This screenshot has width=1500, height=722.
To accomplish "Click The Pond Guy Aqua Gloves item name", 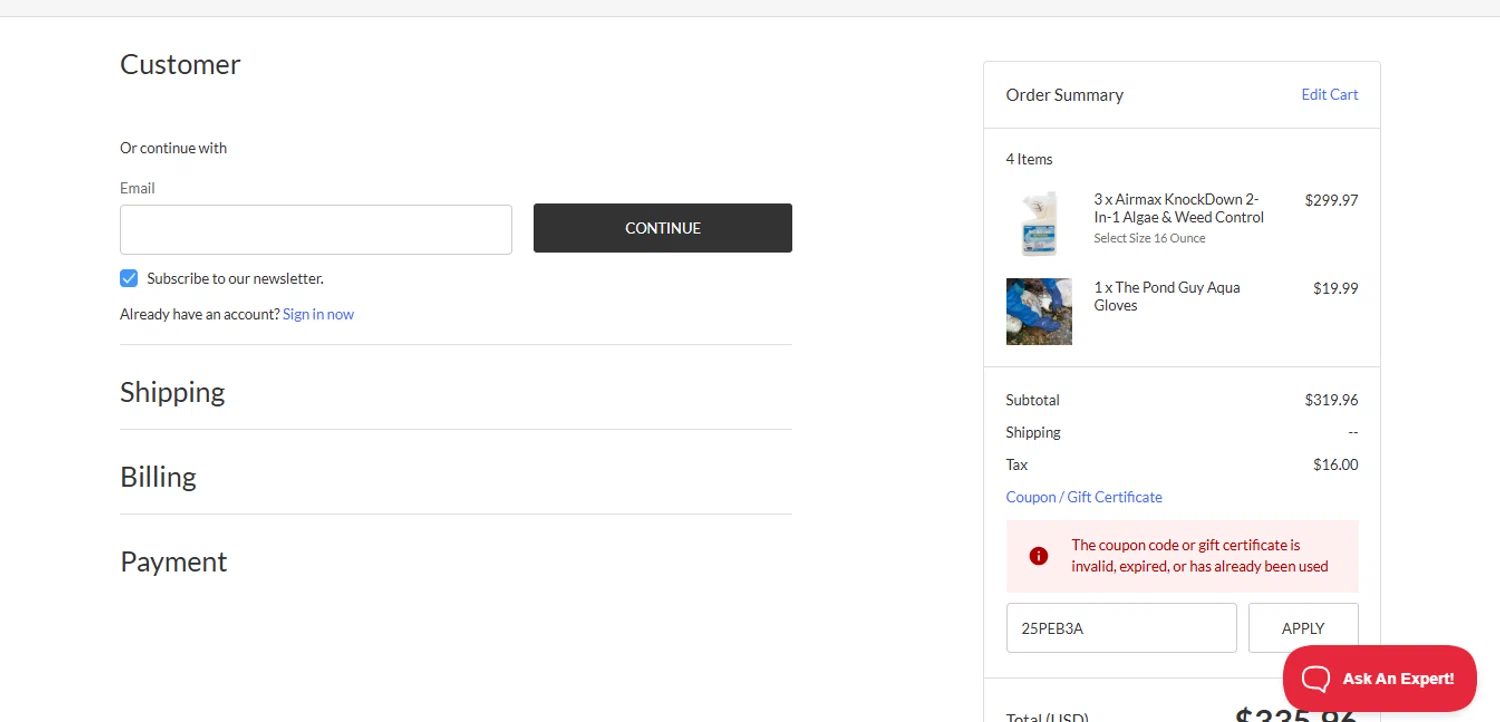I will pyautogui.click(x=1167, y=296).
